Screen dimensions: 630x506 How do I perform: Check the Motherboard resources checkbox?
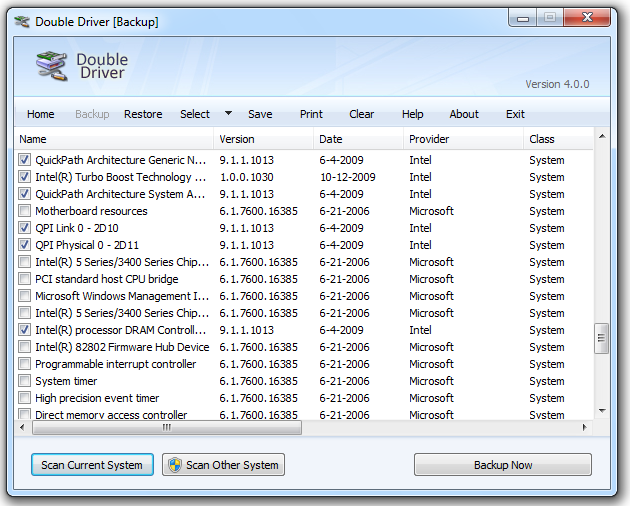24,211
